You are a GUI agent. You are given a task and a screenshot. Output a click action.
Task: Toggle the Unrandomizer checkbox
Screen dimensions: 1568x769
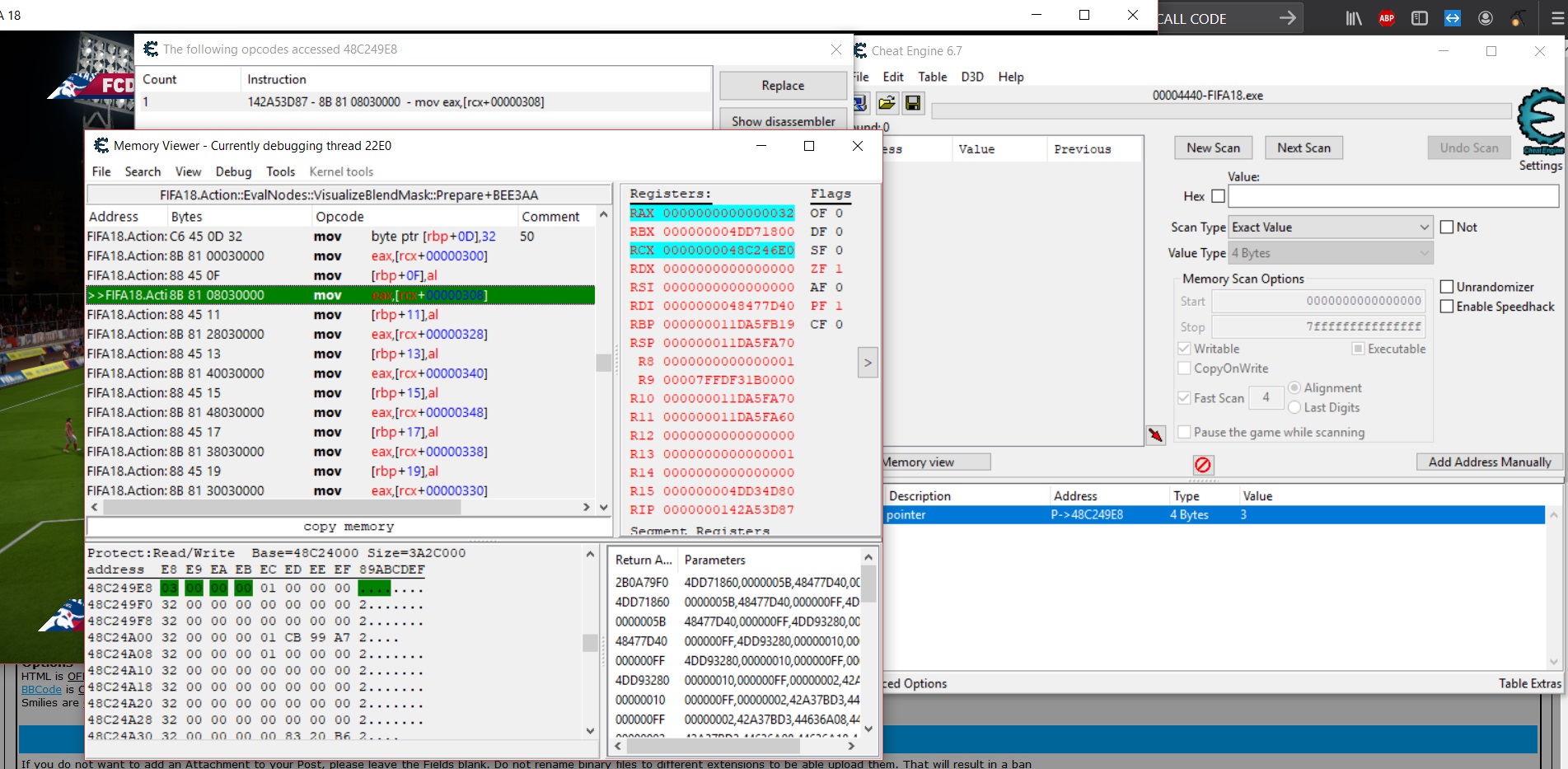pos(1447,287)
